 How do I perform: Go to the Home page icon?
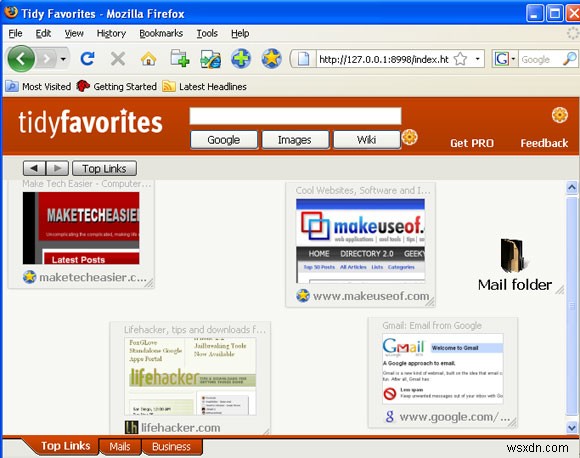coord(148,59)
